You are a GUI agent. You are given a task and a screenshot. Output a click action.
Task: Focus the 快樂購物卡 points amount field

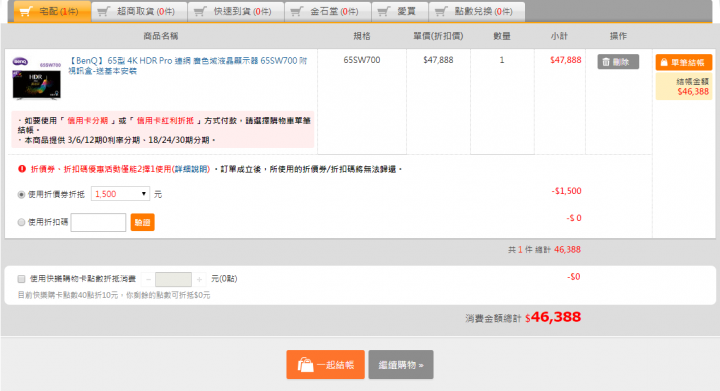tap(174, 279)
